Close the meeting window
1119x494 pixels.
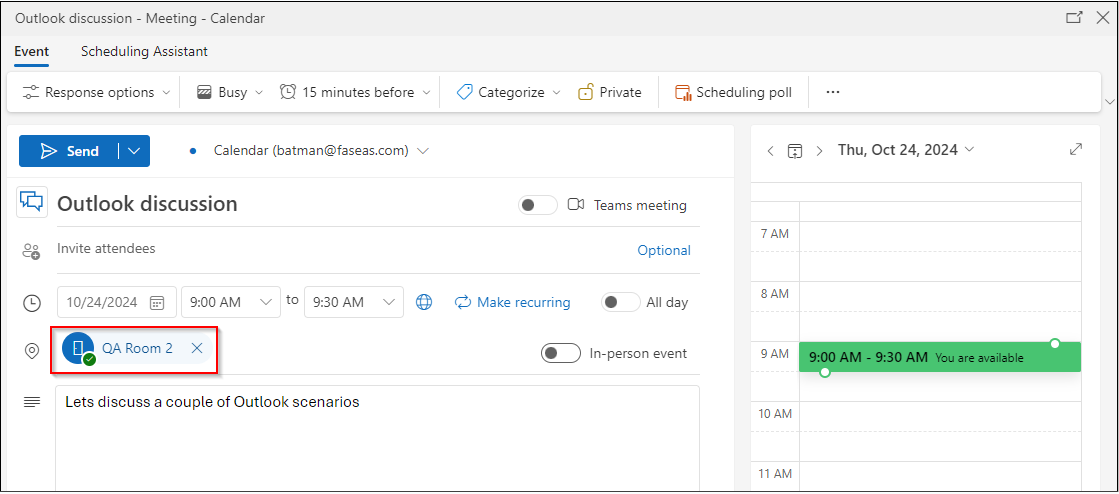point(1102,18)
